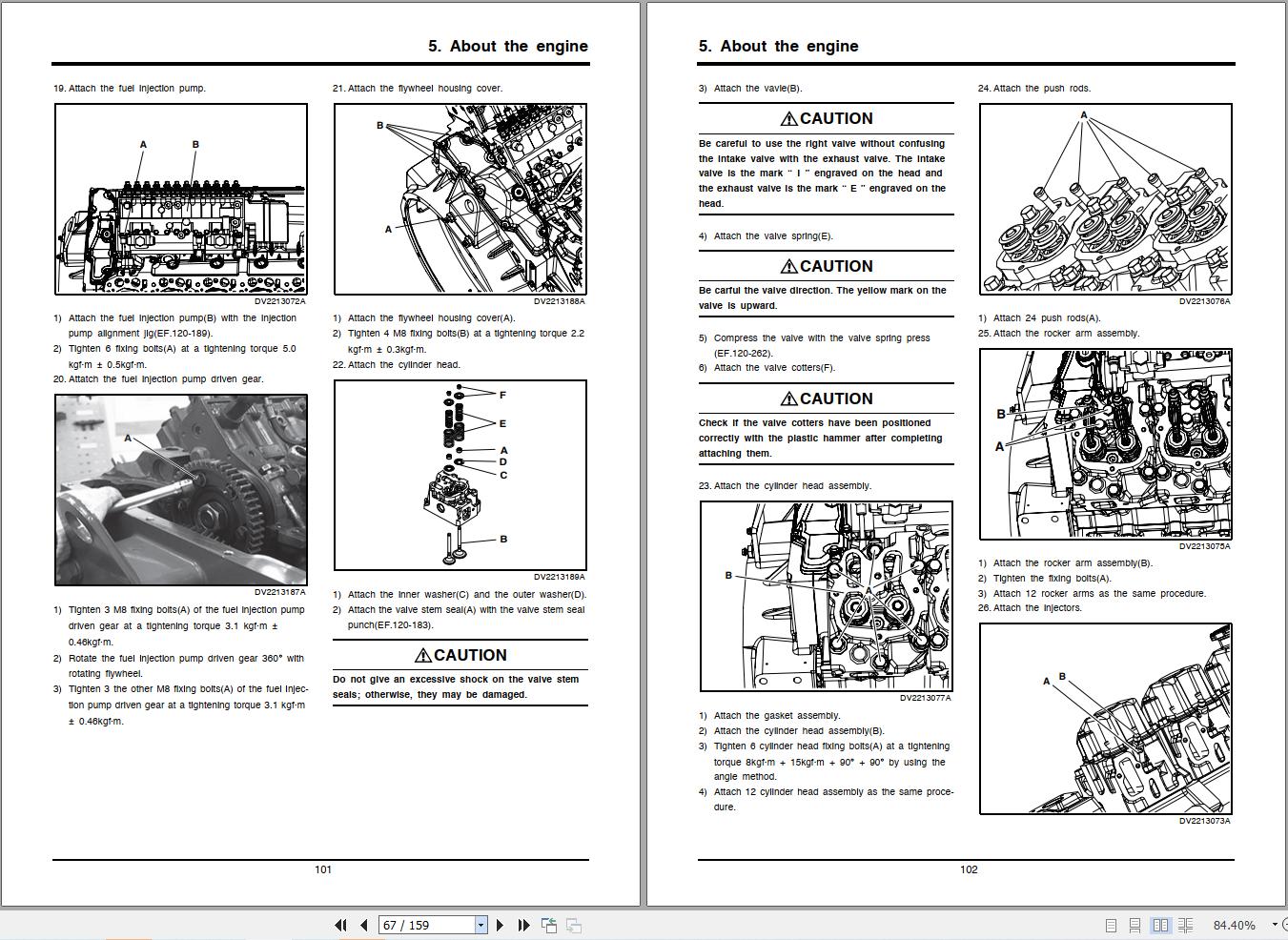Click the text 'Attach 24 push rods(A).'
This screenshot has height=940, width=1288.
click(1047, 318)
